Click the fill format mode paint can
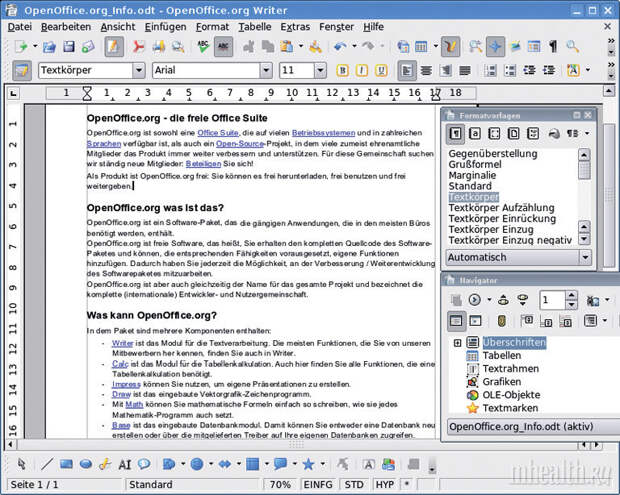This screenshot has width=620, height=495. coord(554,134)
